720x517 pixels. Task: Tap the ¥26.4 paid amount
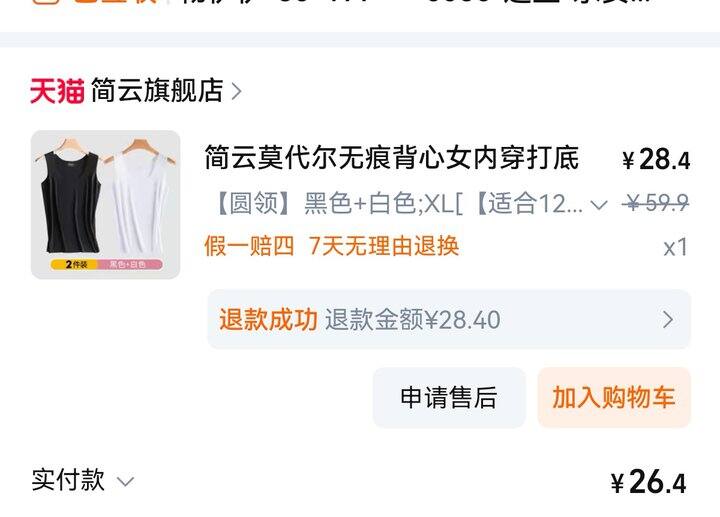[x=648, y=482]
